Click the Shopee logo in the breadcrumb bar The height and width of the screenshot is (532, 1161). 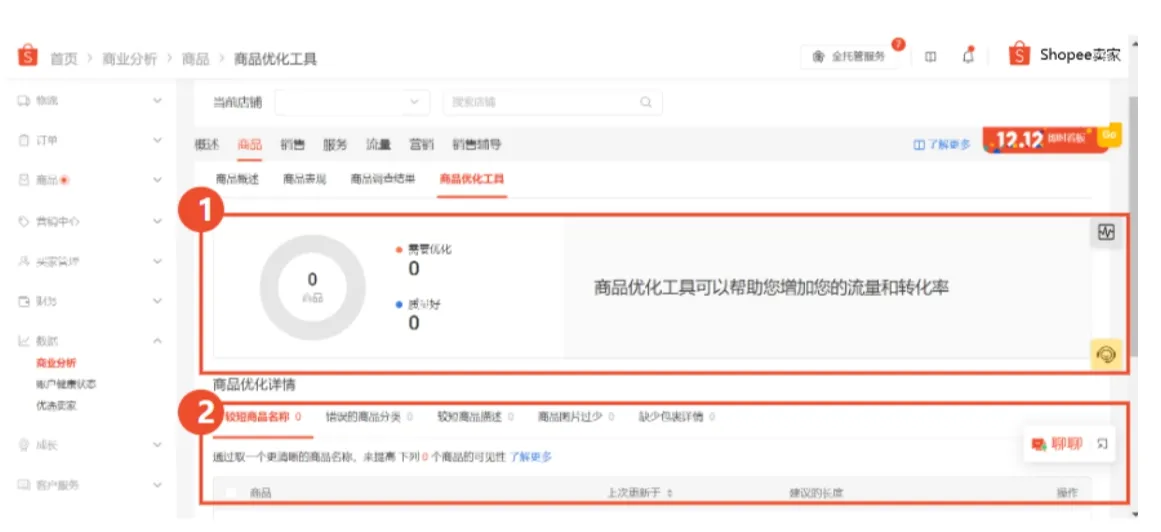(x=27, y=56)
